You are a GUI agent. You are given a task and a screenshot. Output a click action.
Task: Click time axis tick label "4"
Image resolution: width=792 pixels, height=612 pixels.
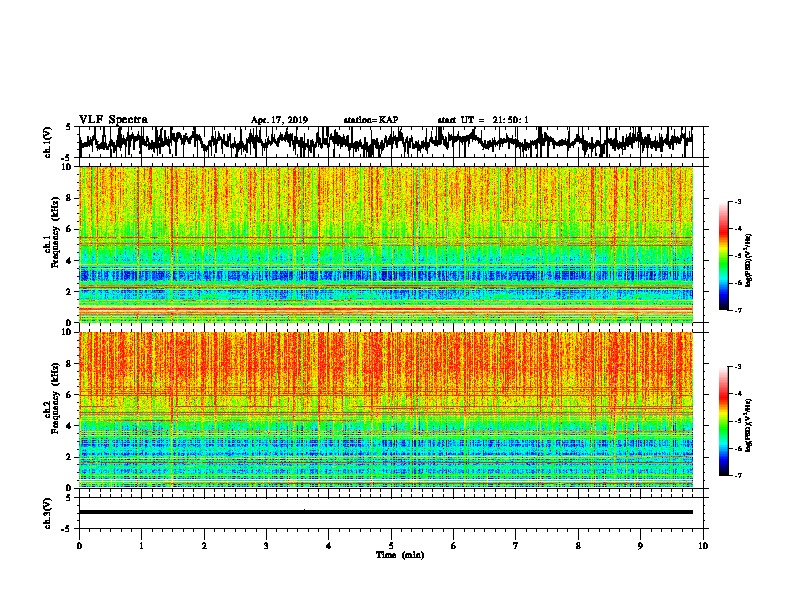point(329,546)
